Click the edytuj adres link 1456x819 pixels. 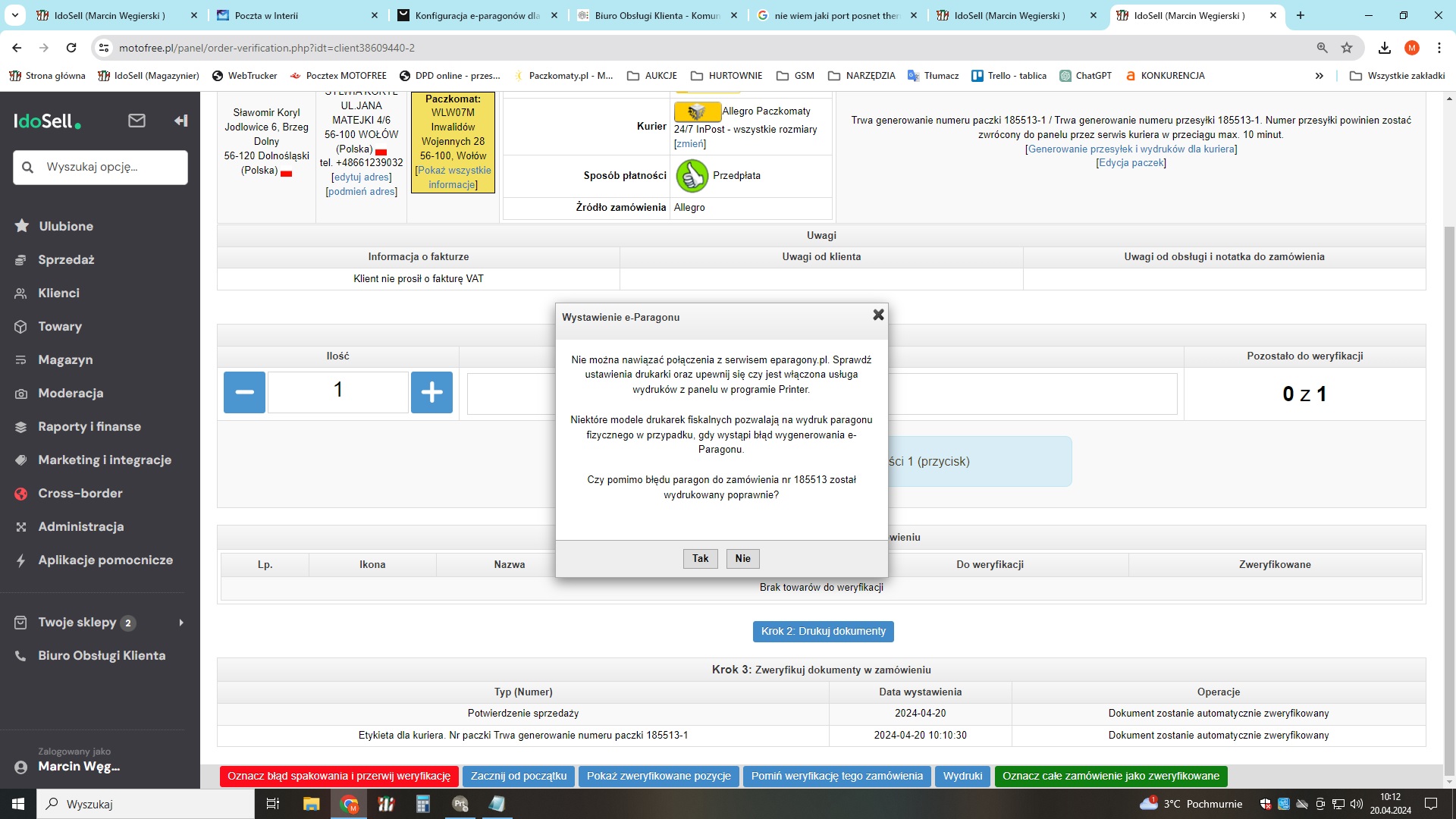[x=362, y=177]
